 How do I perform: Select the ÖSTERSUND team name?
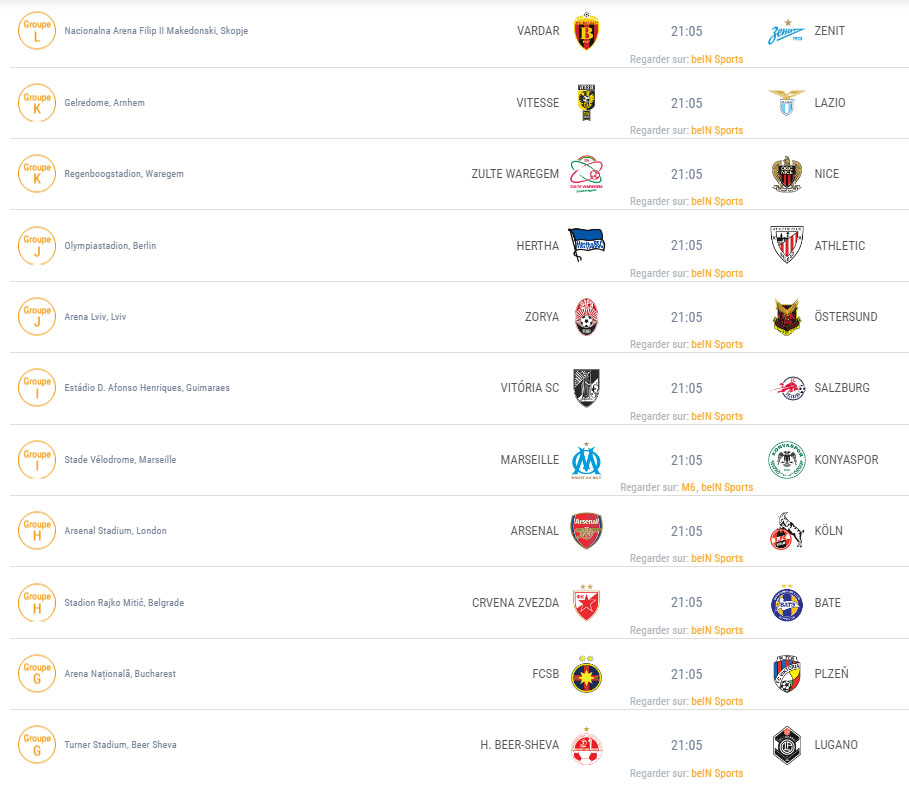(x=846, y=317)
